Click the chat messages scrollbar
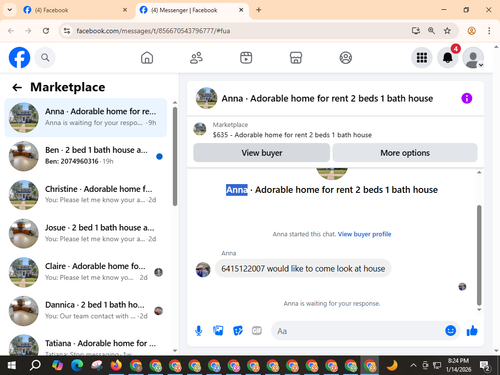Screen dimensions: 500x375 pyautogui.click(x=479, y=255)
